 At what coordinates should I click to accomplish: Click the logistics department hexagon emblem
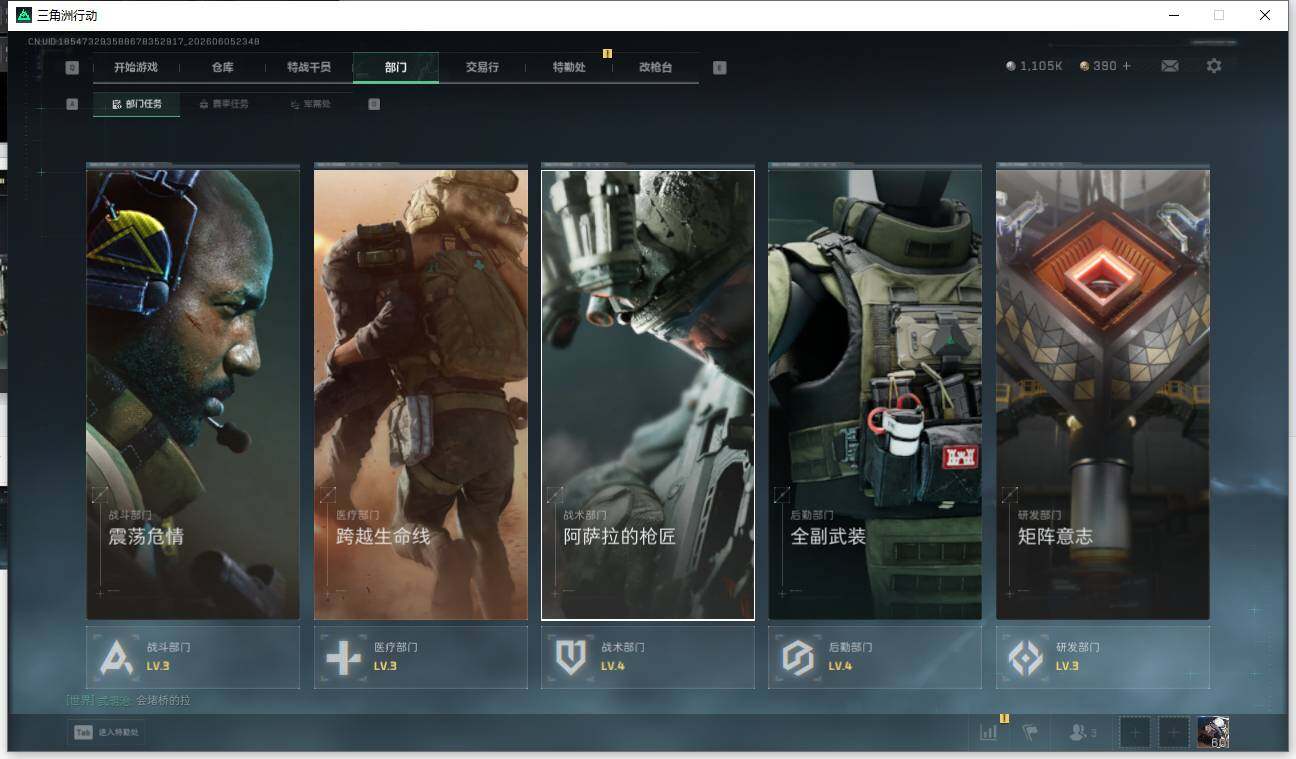798,657
